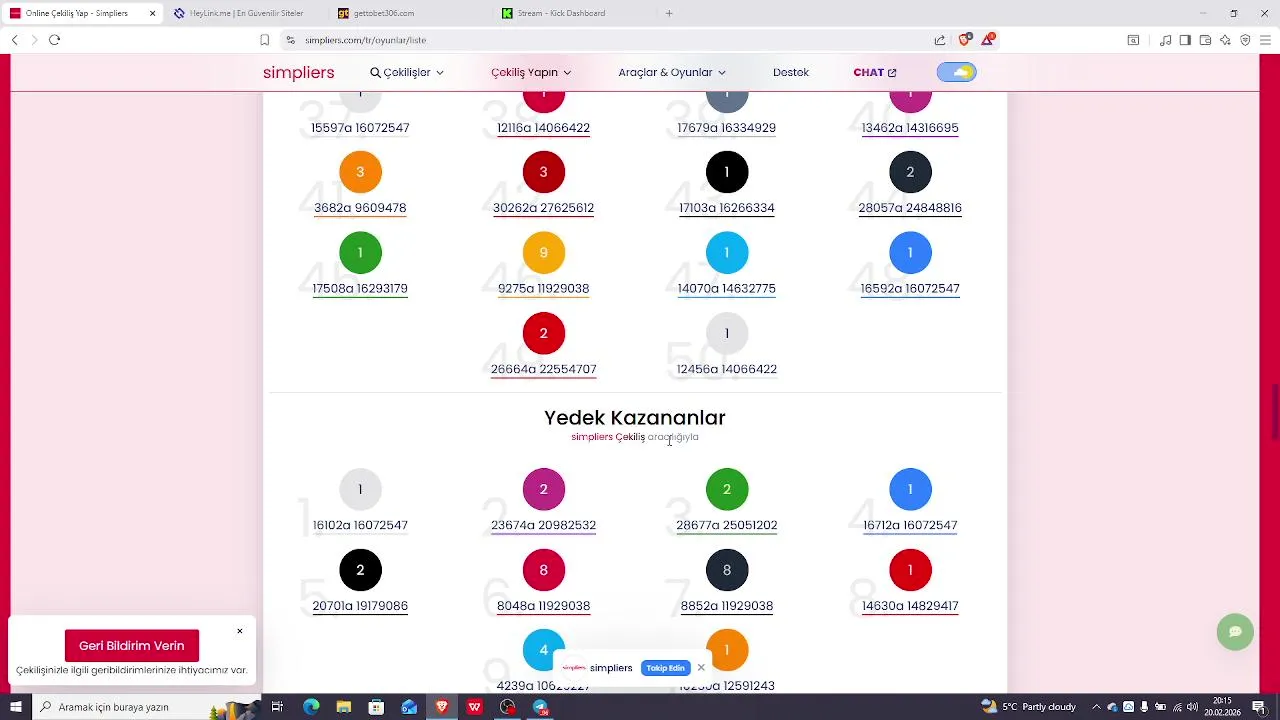Open winner link 23674a 20982532
This screenshot has width=1280, height=720.
[543, 525]
